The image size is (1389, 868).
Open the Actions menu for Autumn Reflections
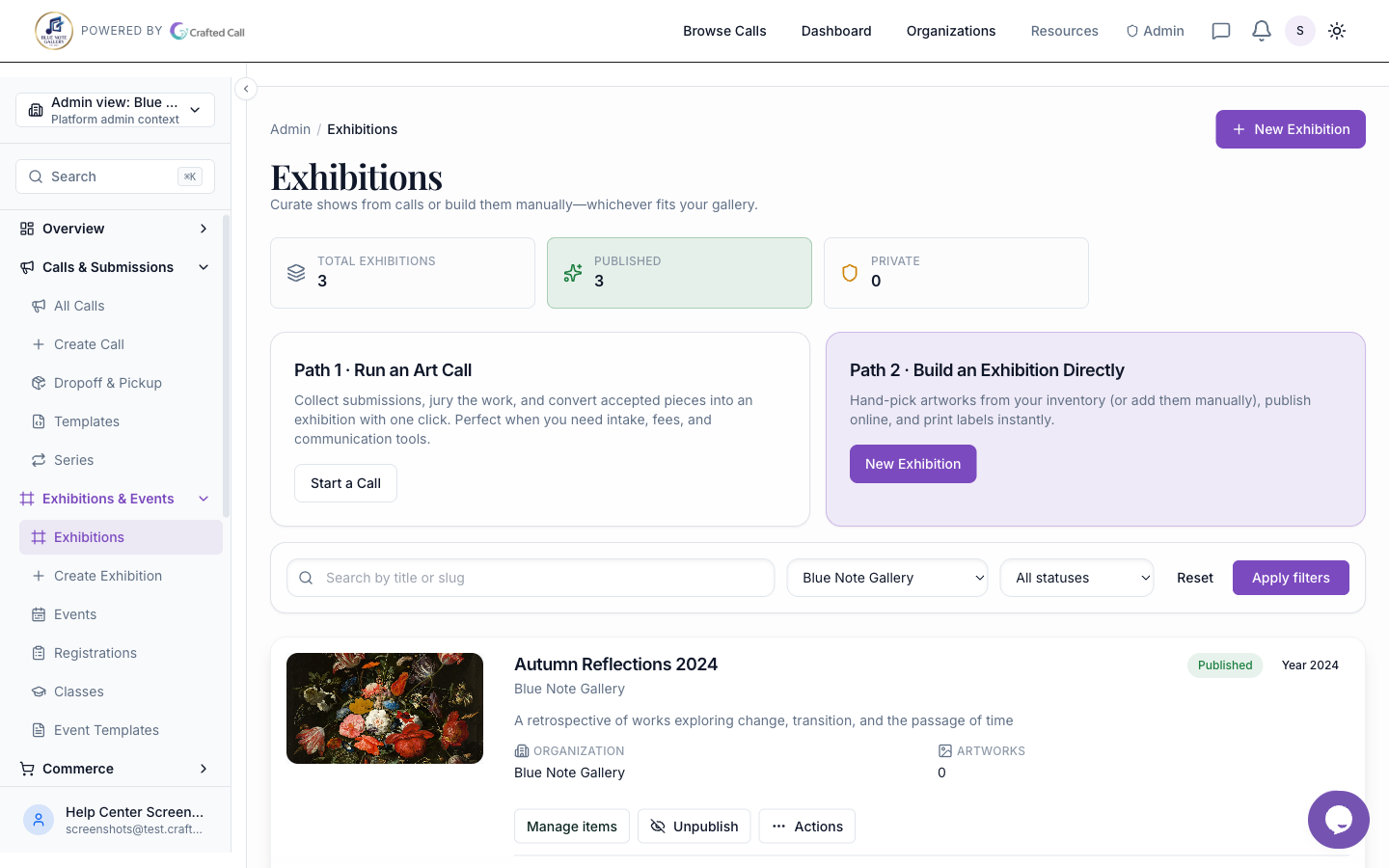coord(806,827)
